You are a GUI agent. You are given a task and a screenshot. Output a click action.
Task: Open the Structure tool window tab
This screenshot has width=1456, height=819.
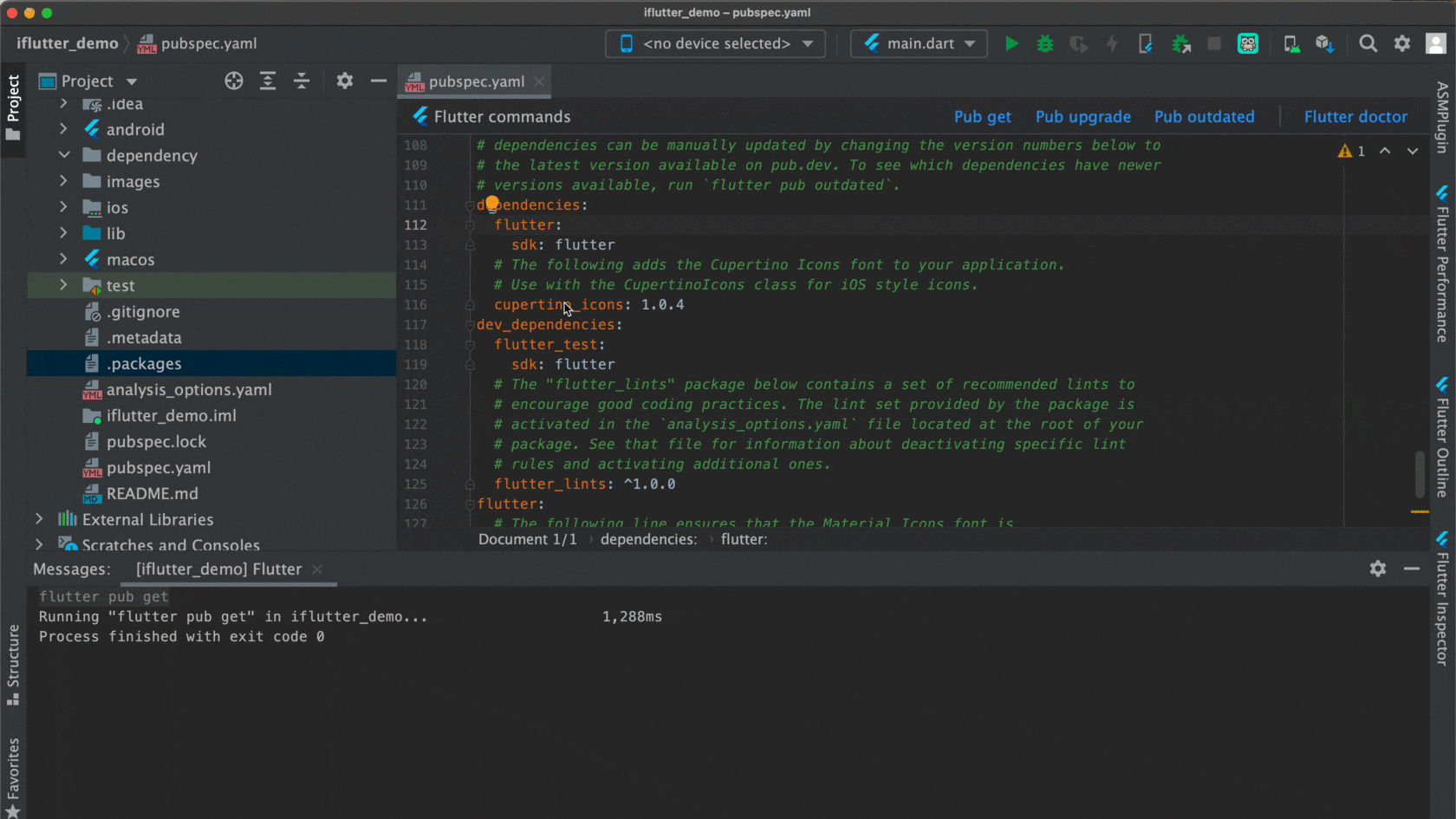13,664
